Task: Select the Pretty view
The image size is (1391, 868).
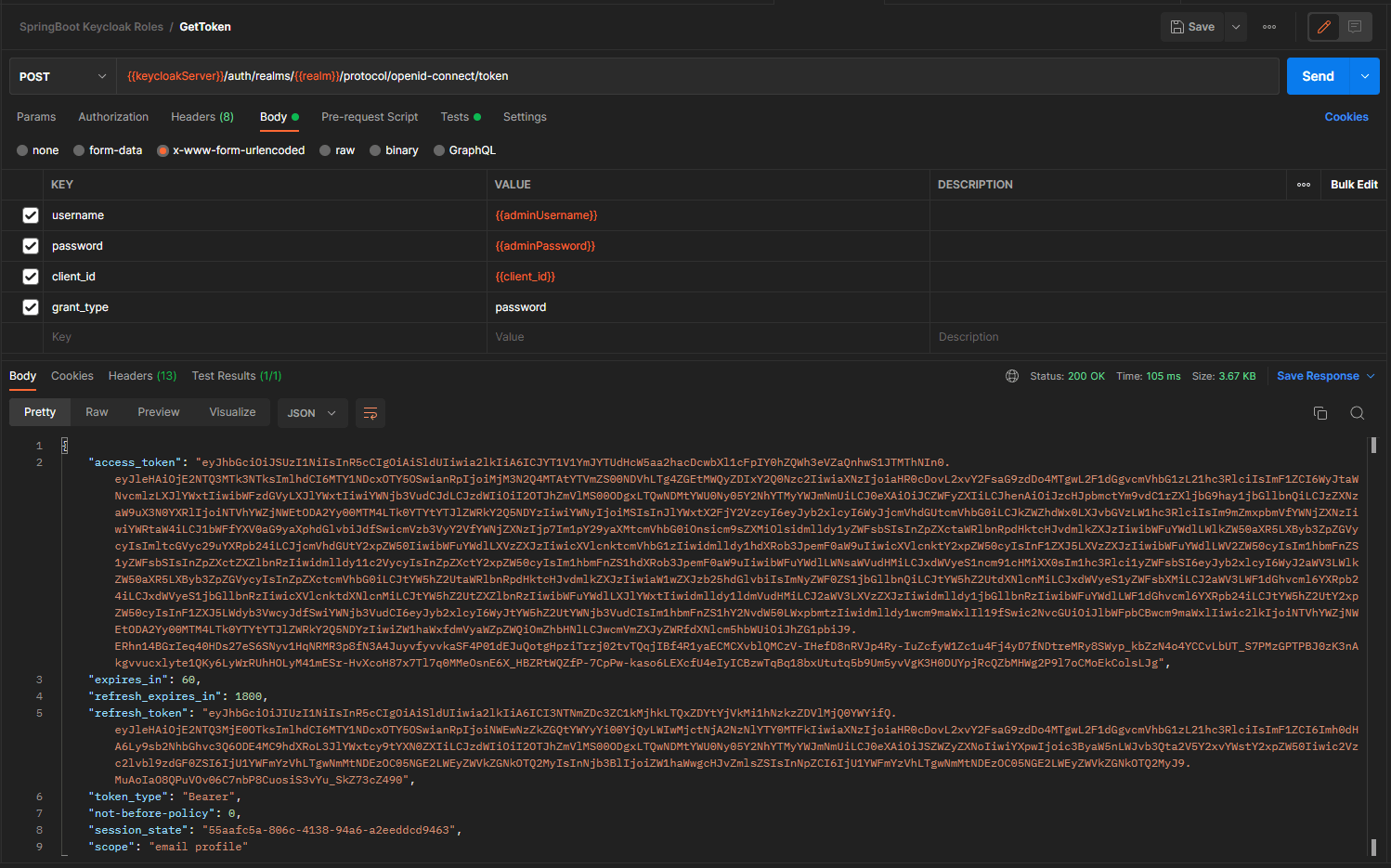Action: point(40,412)
